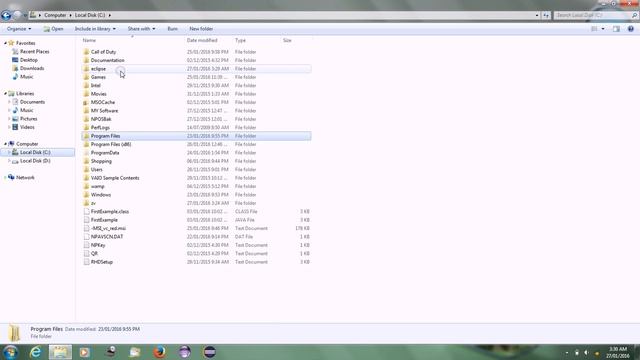Click the change view icon
The height and width of the screenshot is (360, 640).
(594, 29)
